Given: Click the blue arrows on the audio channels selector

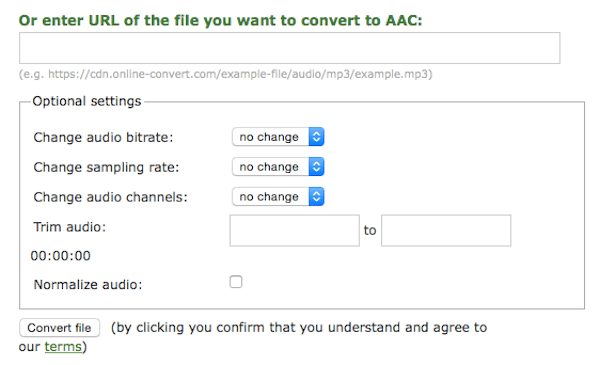Looking at the screenshot, I should click(316, 197).
